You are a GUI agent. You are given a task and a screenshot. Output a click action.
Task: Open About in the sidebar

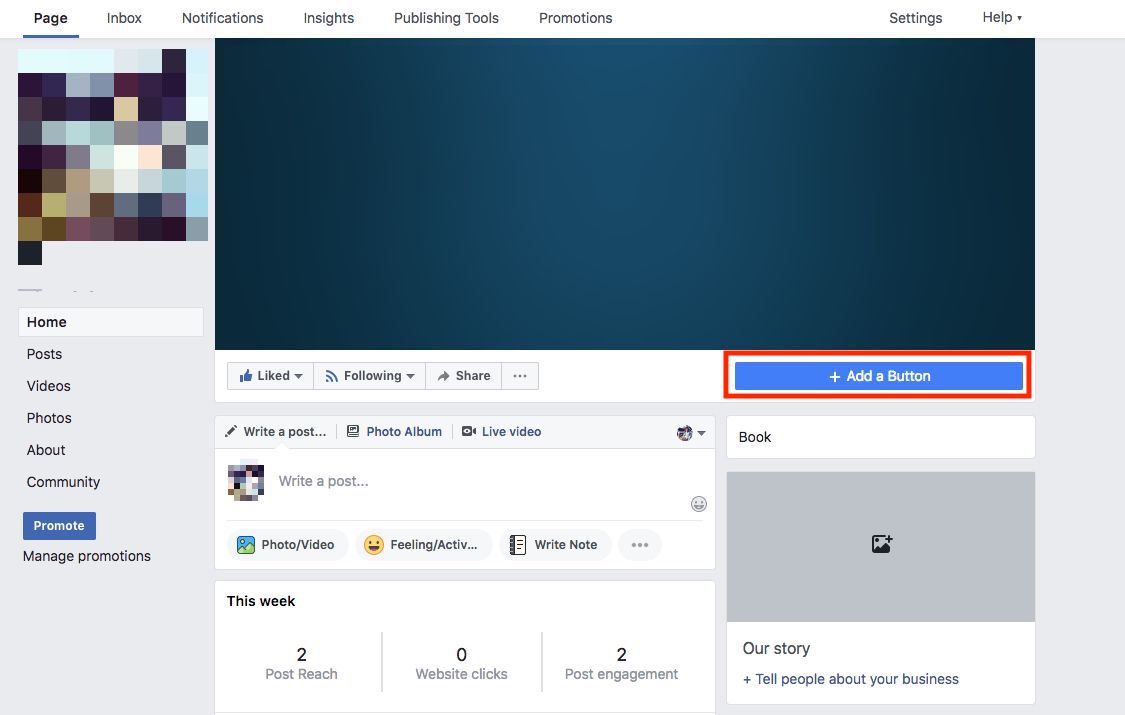pos(46,450)
